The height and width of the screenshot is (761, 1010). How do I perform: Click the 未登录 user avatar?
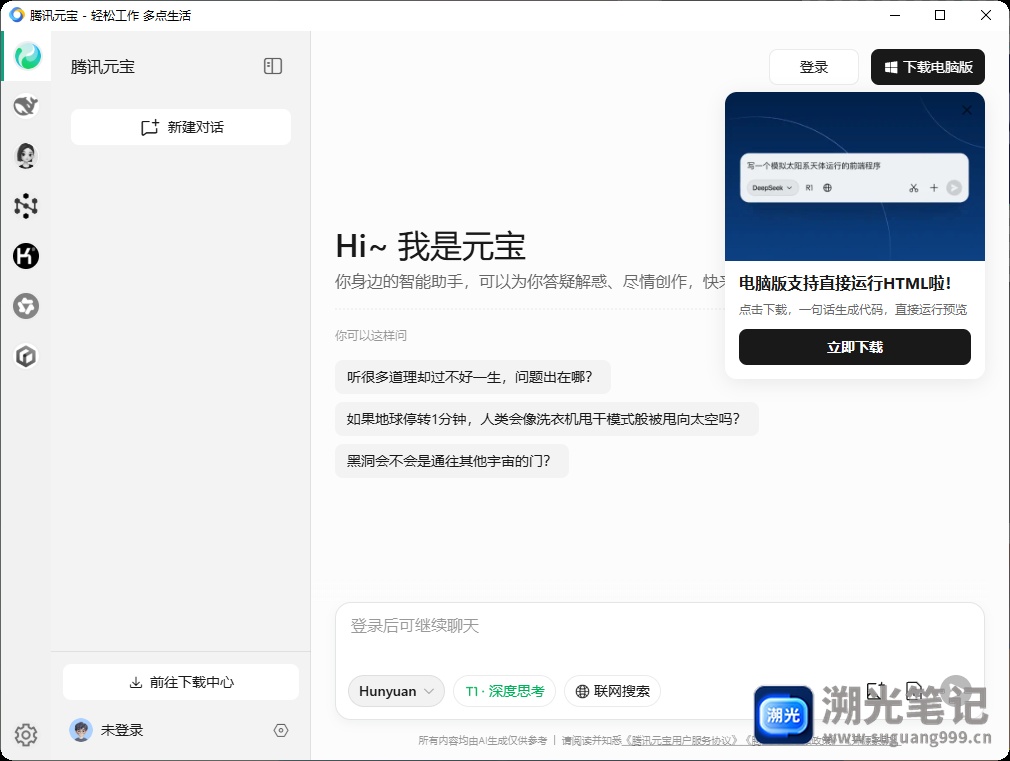[81, 730]
